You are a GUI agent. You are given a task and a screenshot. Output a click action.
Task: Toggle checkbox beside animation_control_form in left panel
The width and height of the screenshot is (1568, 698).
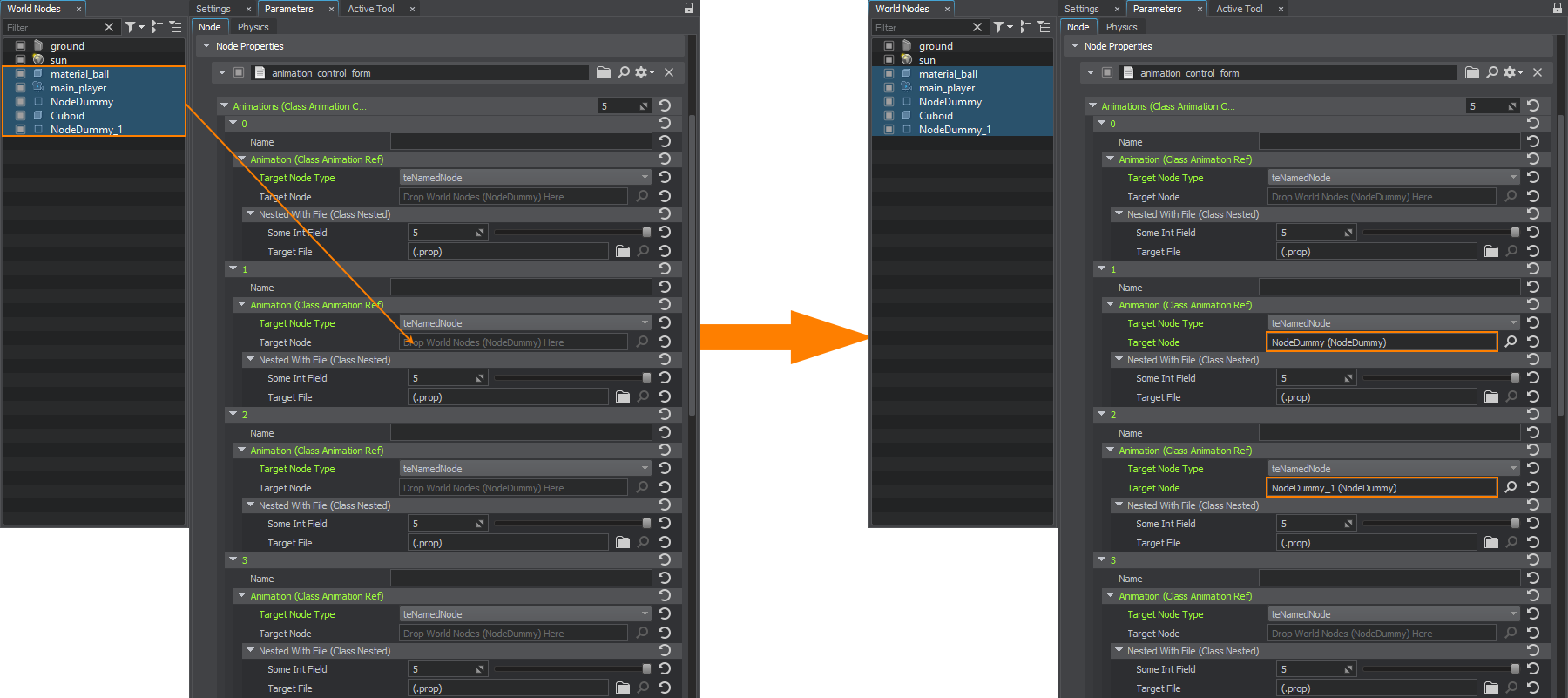coord(239,73)
